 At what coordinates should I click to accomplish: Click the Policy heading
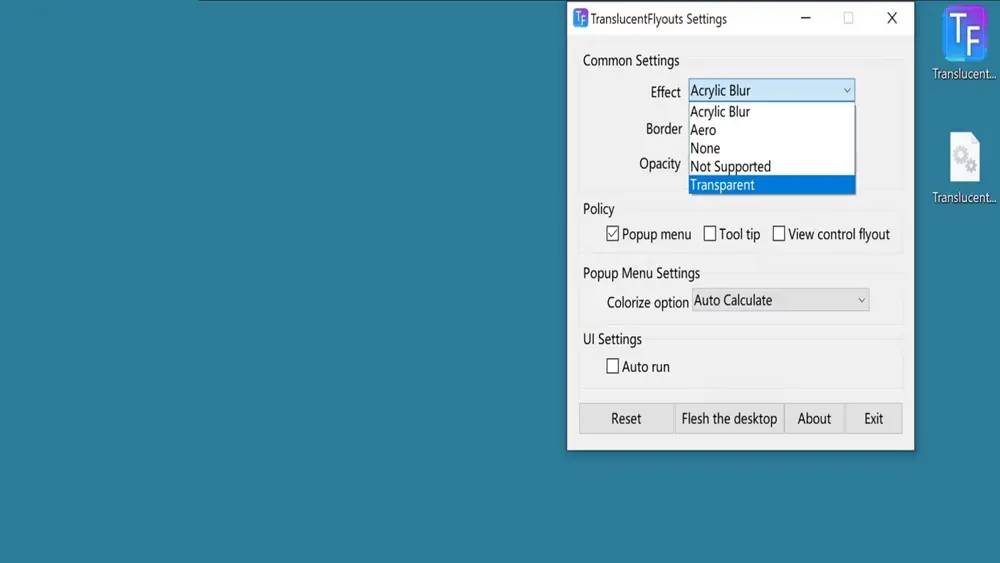click(x=598, y=209)
